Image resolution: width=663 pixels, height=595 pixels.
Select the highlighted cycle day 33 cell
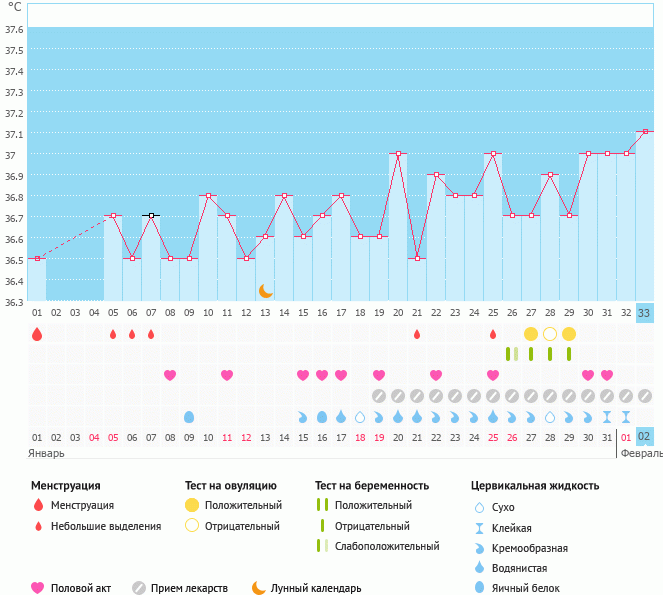pyautogui.click(x=645, y=312)
